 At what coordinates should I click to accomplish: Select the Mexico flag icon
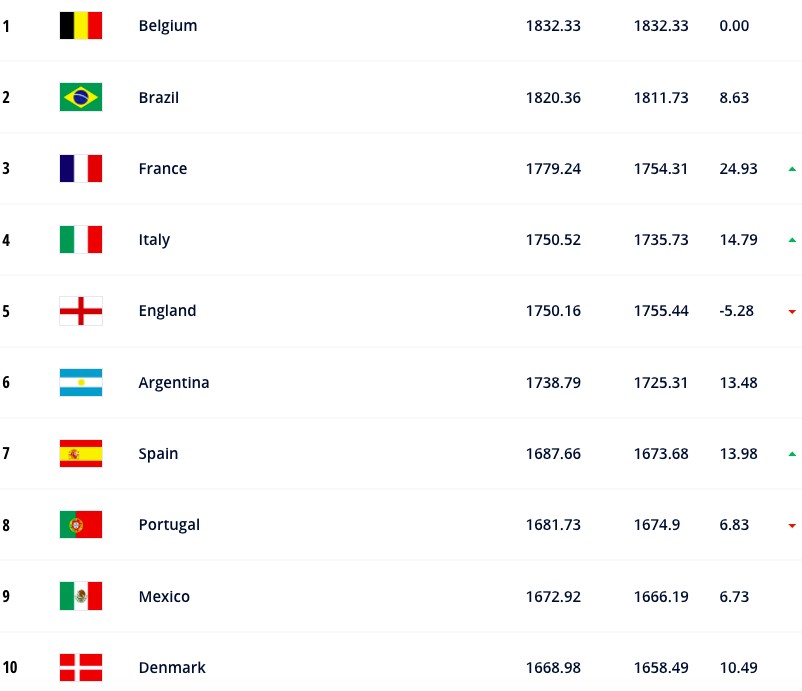[x=81, y=596]
